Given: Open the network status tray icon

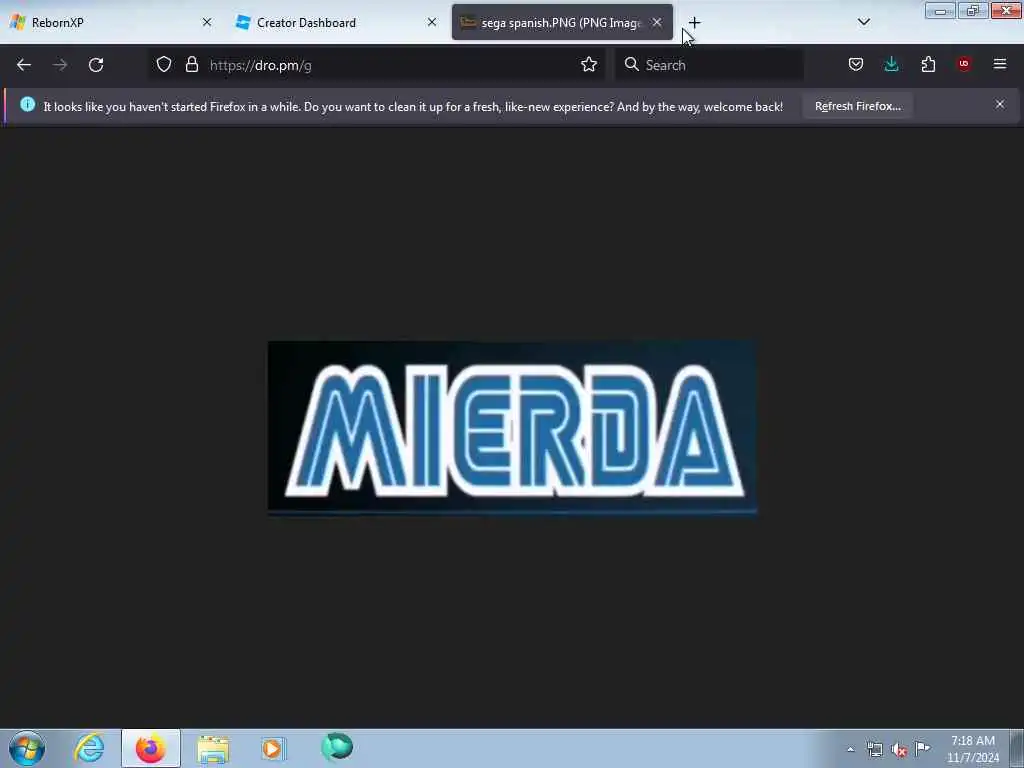Looking at the screenshot, I should 875,750.
